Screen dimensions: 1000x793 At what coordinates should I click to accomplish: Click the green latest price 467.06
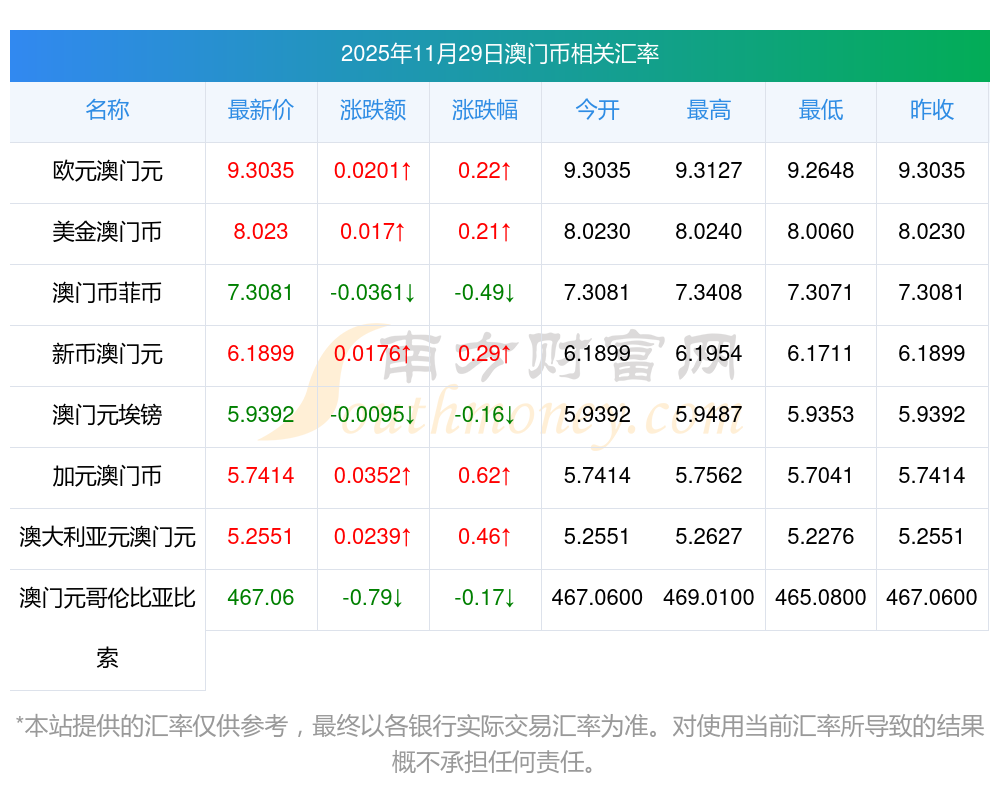click(x=260, y=597)
